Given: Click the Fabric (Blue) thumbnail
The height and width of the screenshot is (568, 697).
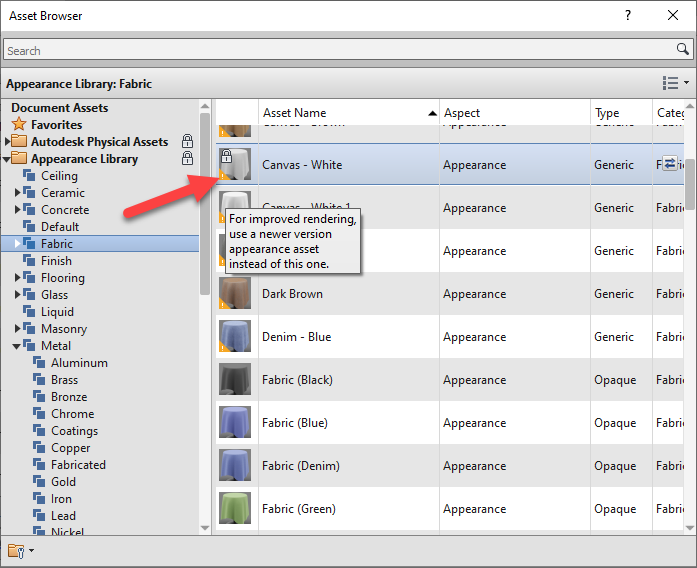Looking at the screenshot, I should tap(235, 422).
